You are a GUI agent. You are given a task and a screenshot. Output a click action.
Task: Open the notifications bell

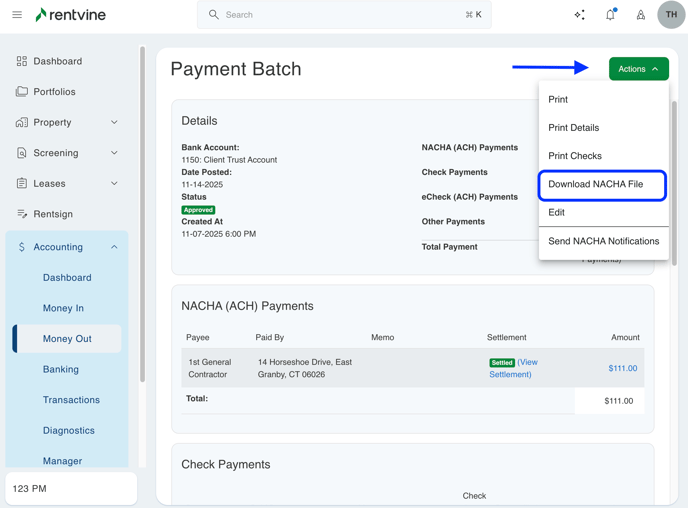(x=610, y=15)
